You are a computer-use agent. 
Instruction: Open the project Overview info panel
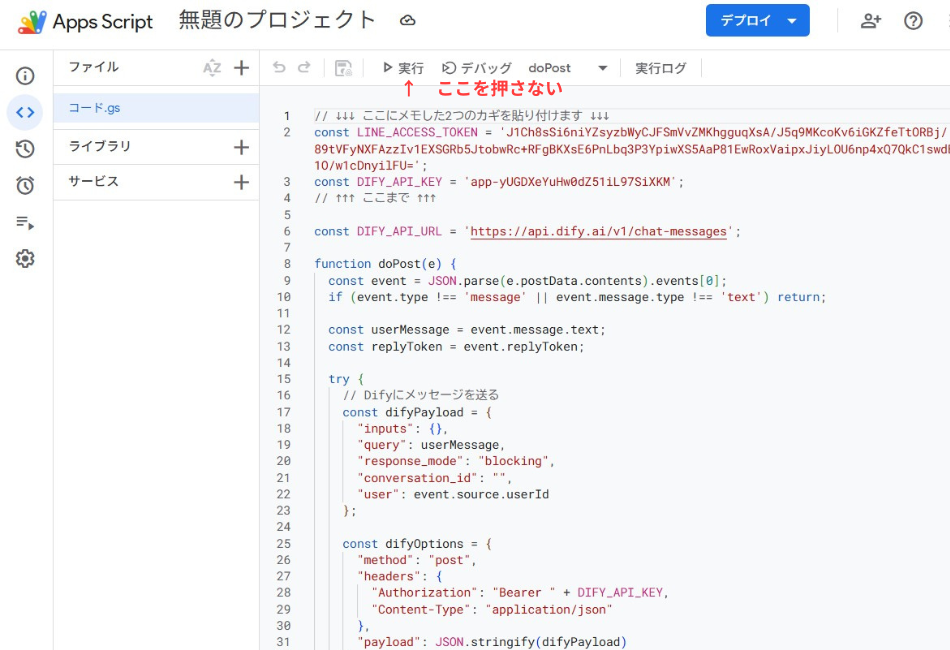click(24, 73)
